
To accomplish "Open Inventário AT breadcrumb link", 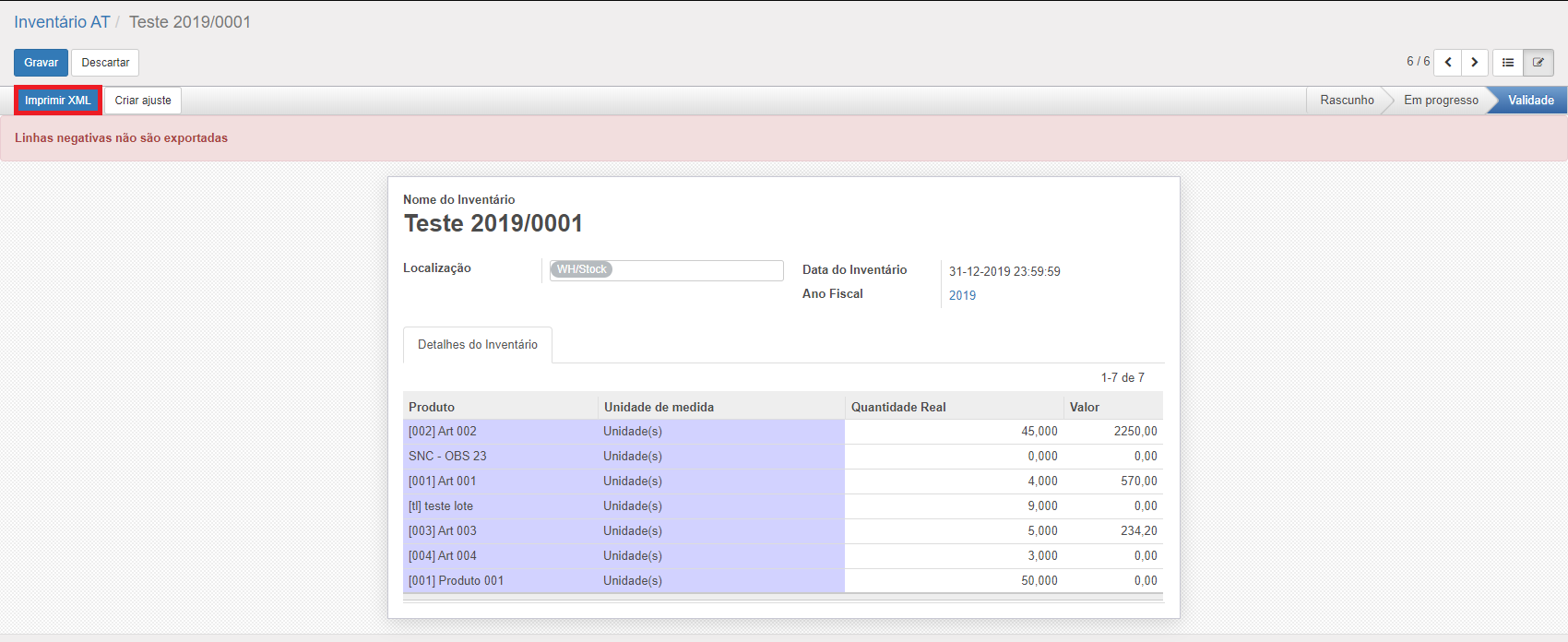I will click(x=62, y=22).
